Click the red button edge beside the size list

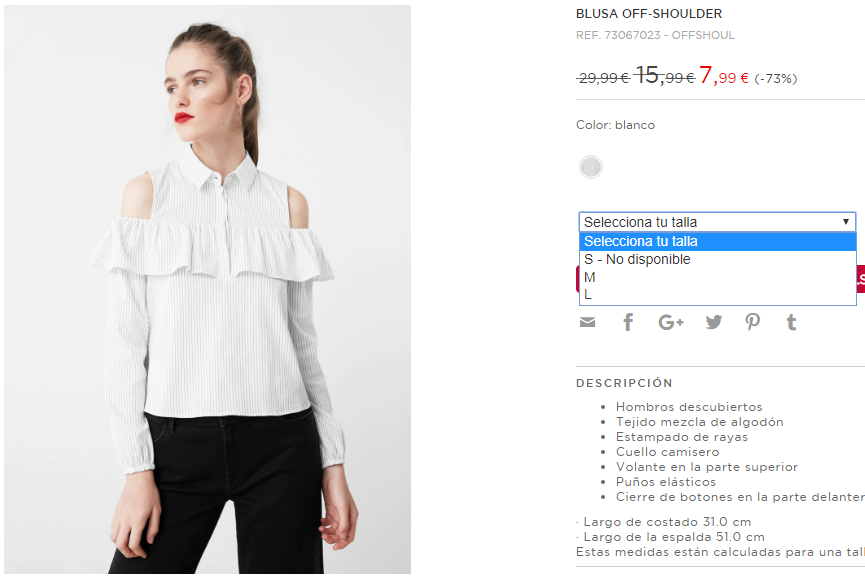pyautogui.click(x=861, y=279)
